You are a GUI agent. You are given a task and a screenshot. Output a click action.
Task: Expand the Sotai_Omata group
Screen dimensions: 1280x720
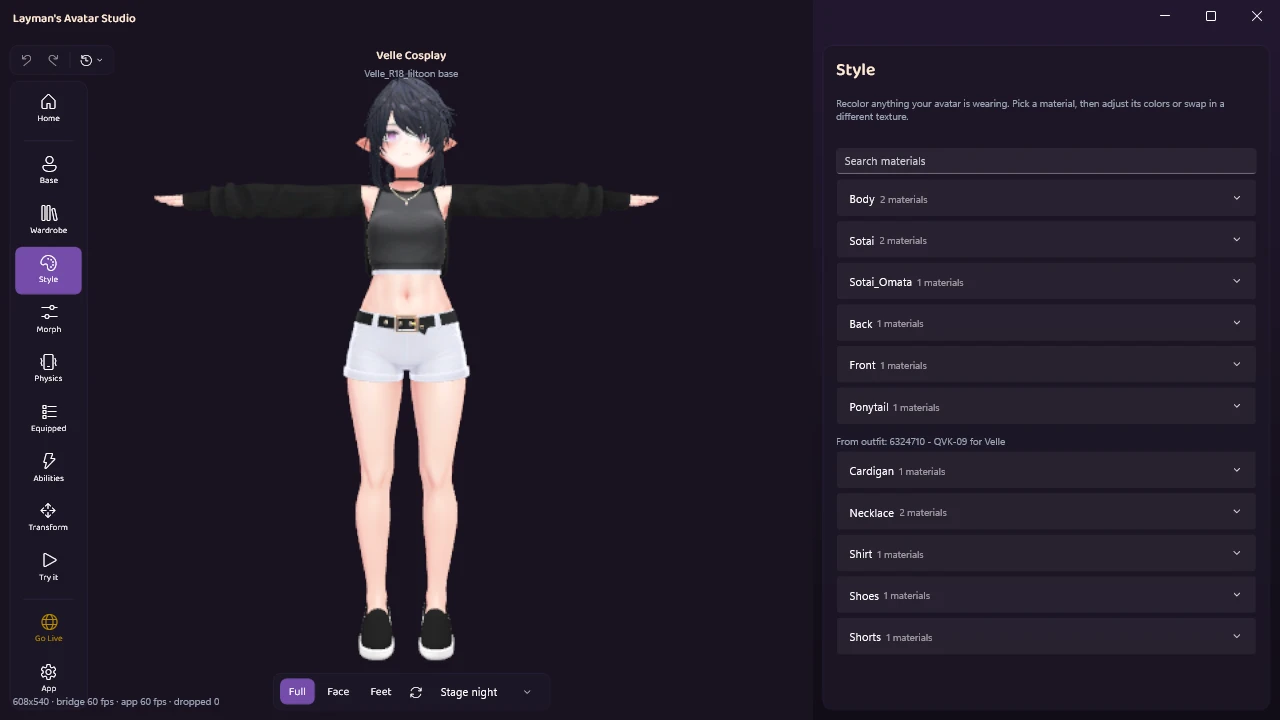click(1046, 282)
